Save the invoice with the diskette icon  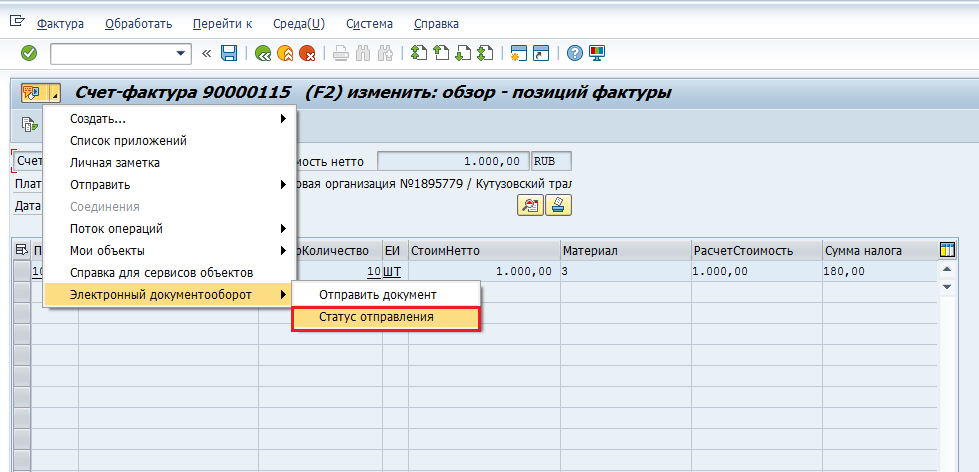click(x=229, y=53)
